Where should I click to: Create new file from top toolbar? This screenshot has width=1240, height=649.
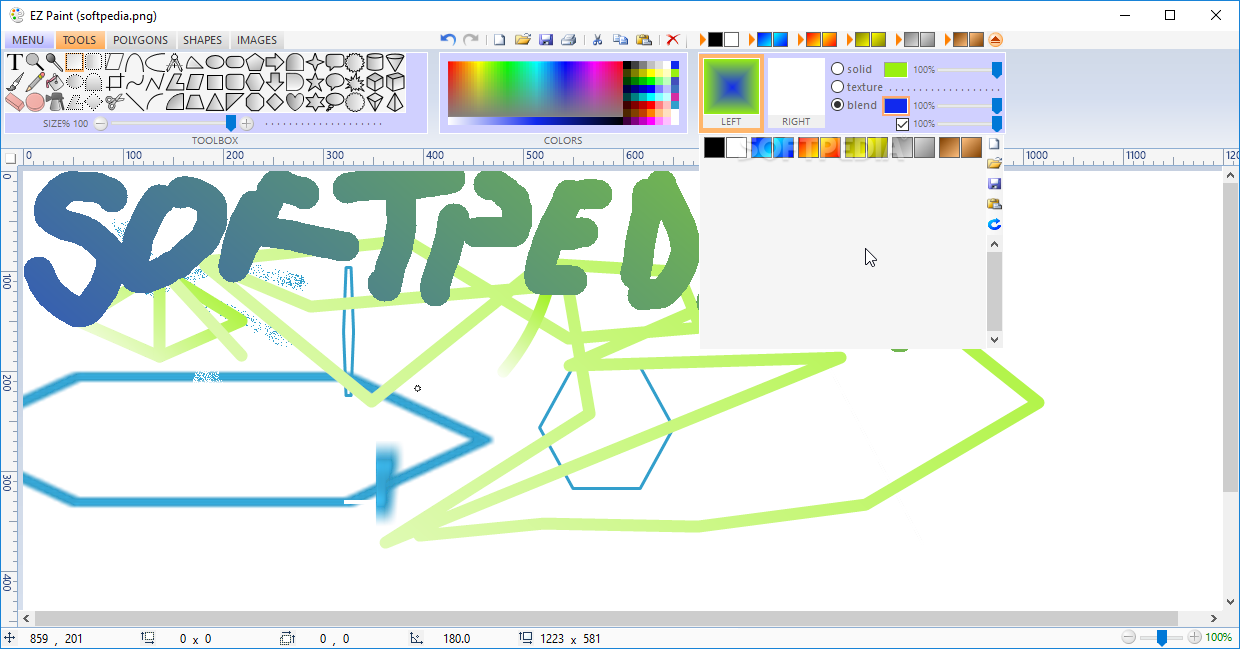(499, 40)
